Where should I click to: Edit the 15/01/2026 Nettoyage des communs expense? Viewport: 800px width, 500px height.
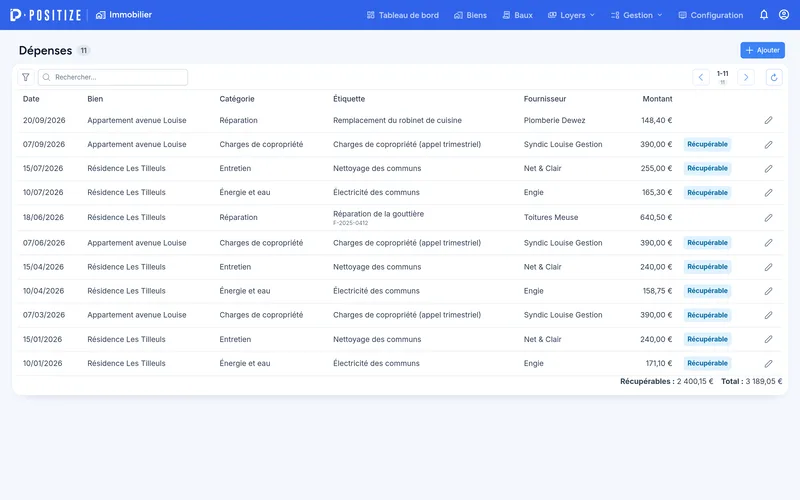[x=768, y=339]
